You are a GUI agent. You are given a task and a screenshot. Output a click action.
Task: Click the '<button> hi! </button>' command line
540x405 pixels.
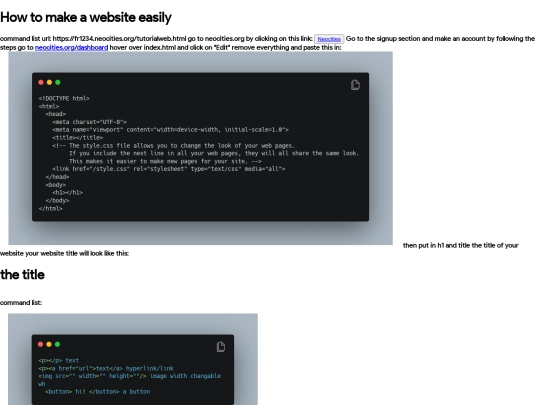tap(97, 392)
